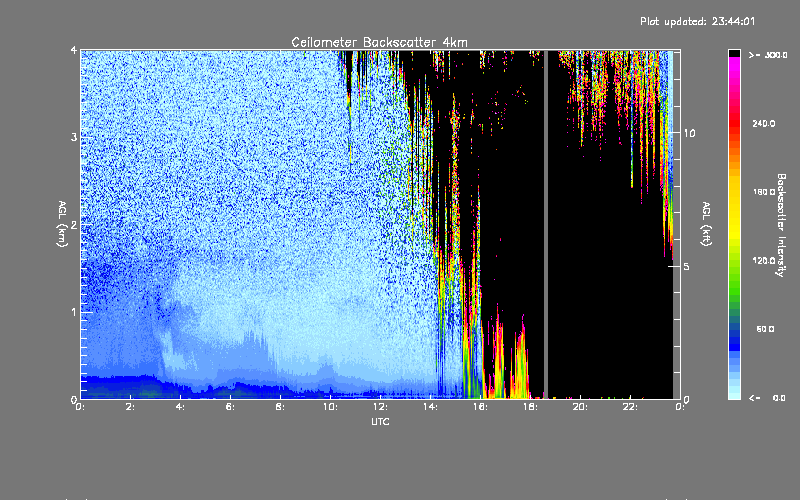Click the left 'AGL (km)' axis label
The height and width of the screenshot is (500, 800).
[63, 224]
